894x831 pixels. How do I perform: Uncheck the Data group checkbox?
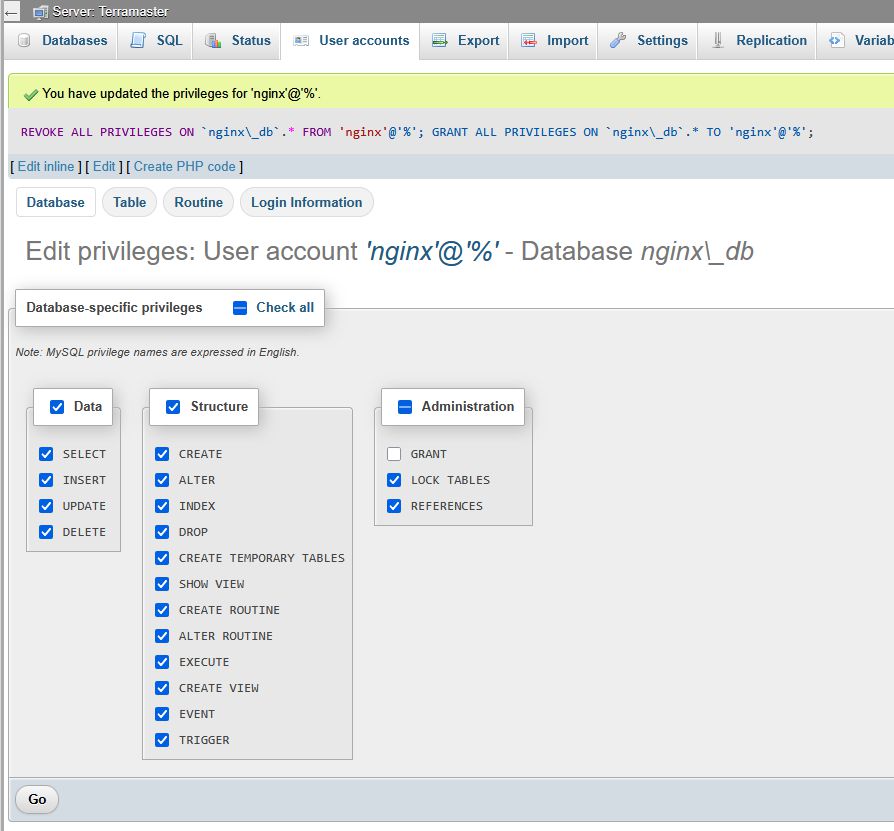point(57,407)
